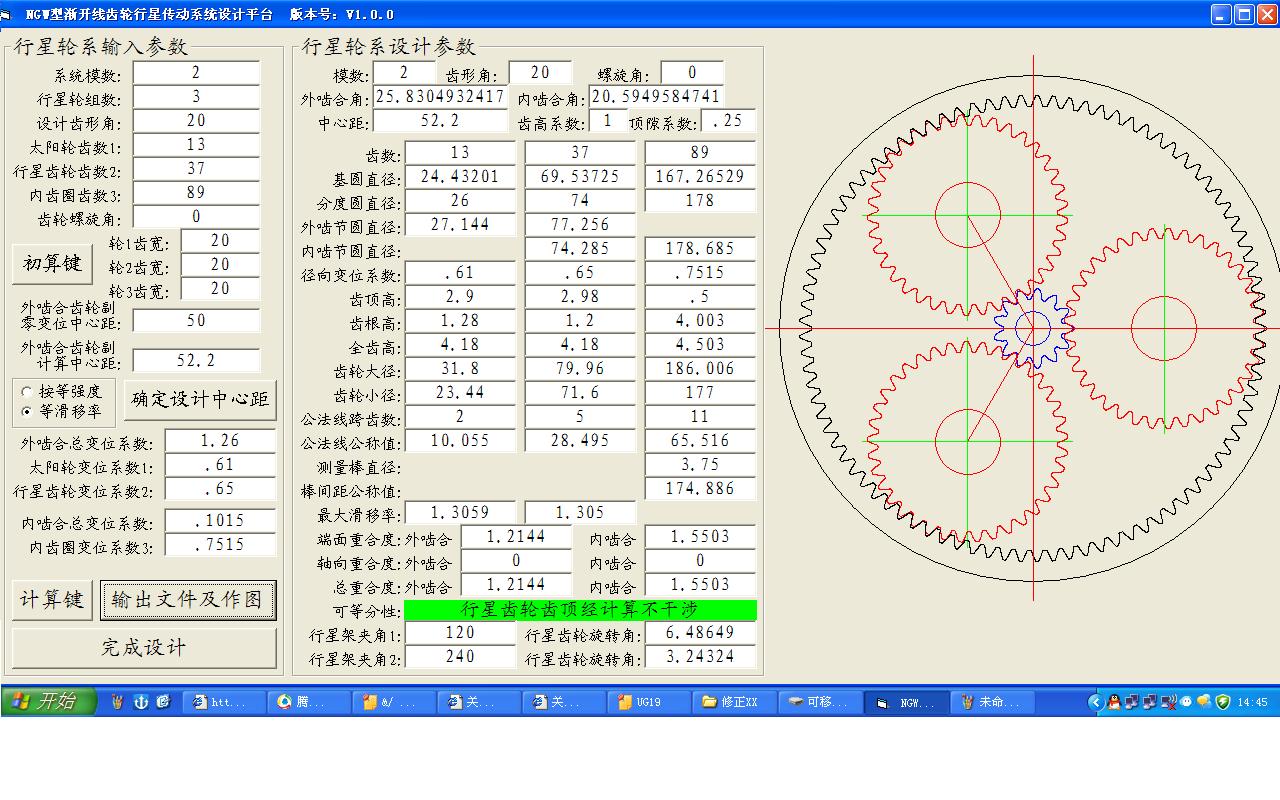Click the 太阳轮齿数1 input field
Screen dimensions: 1280x800
196,145
